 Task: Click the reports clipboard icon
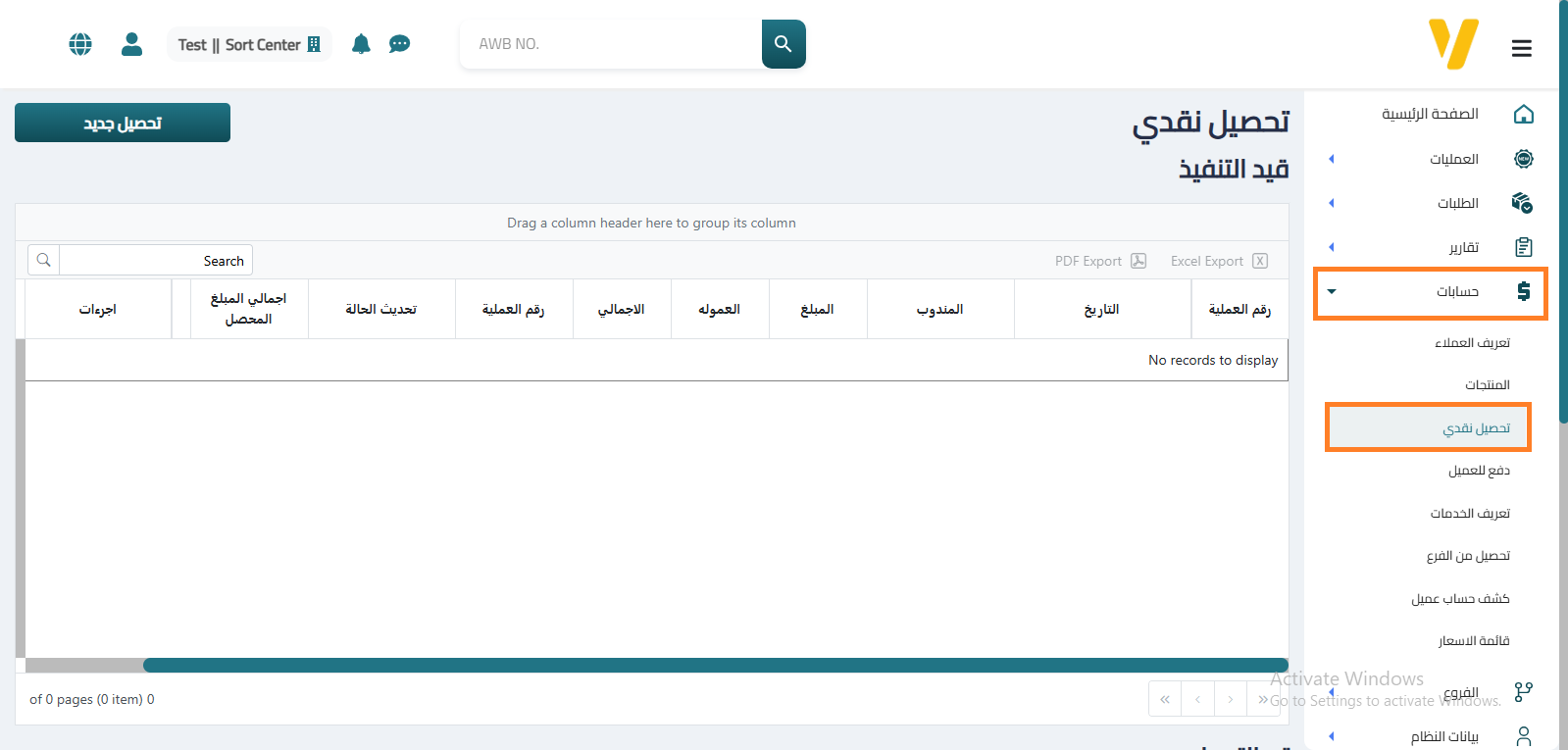tap(1523, 247)
